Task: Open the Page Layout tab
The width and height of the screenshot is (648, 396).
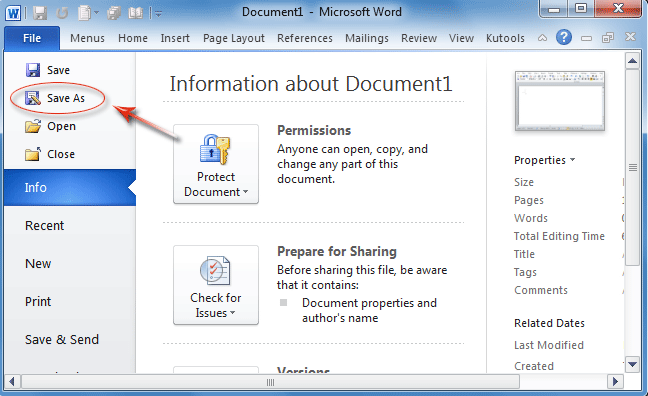Action: tap(233, 38)
